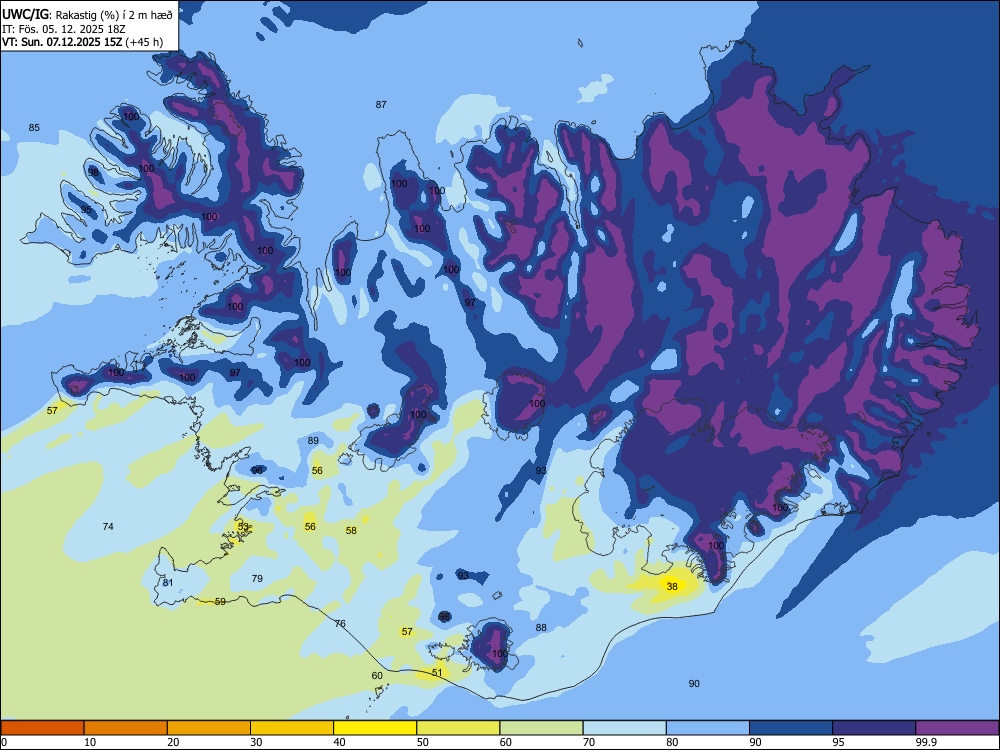The width and height of the screenshot is (1000, 750).
Task: Click the map value '58' in the western lowlands
Action: pos(351,530)
